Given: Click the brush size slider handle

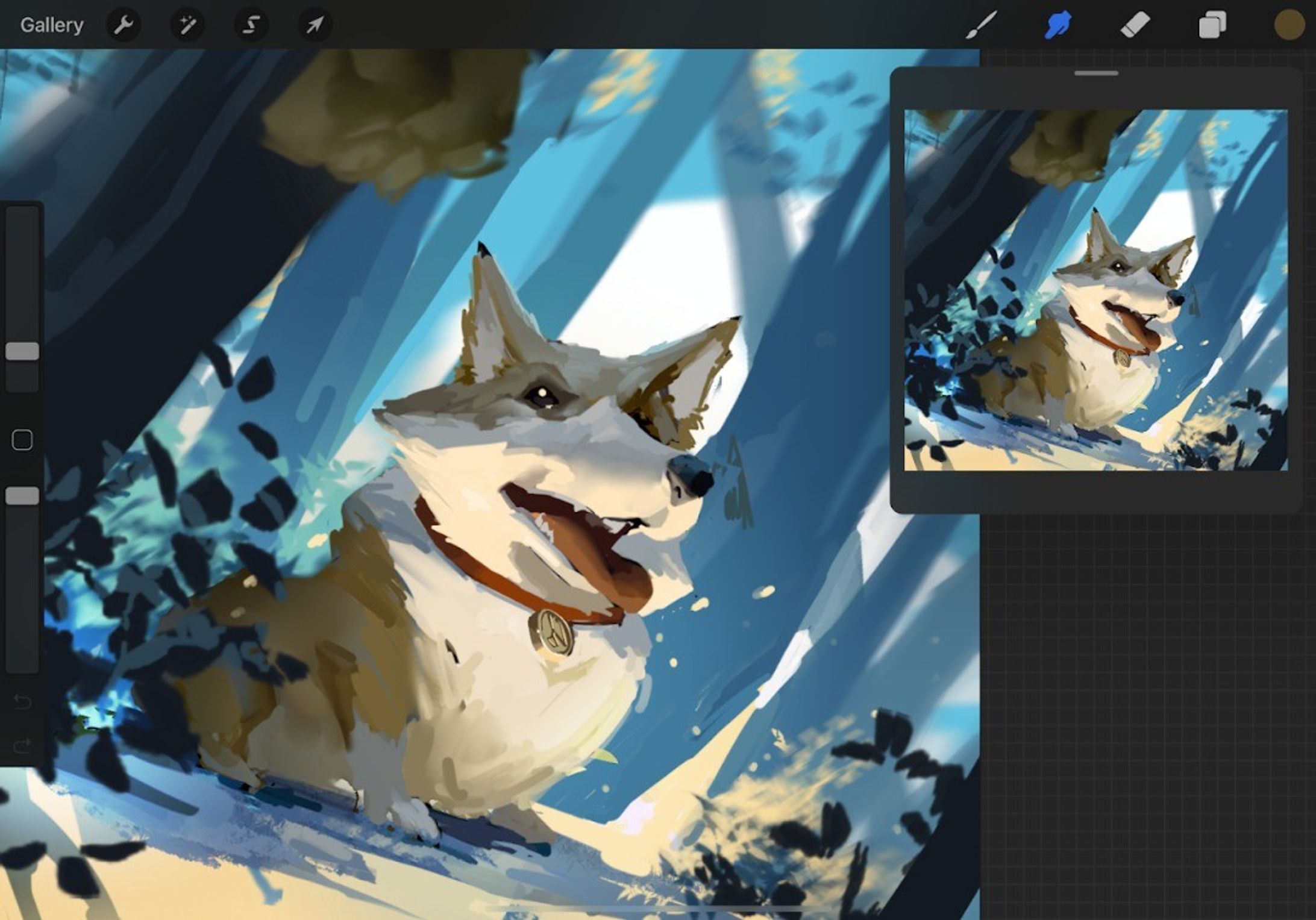Looking at the screenshot, I should coord(22,351).
